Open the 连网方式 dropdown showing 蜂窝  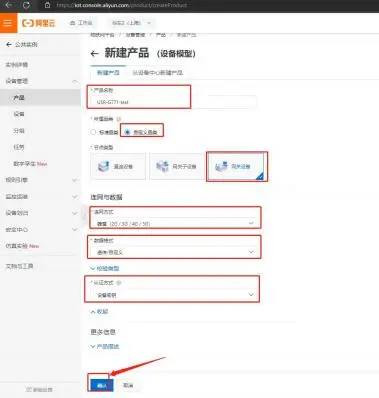coord(175,223)
